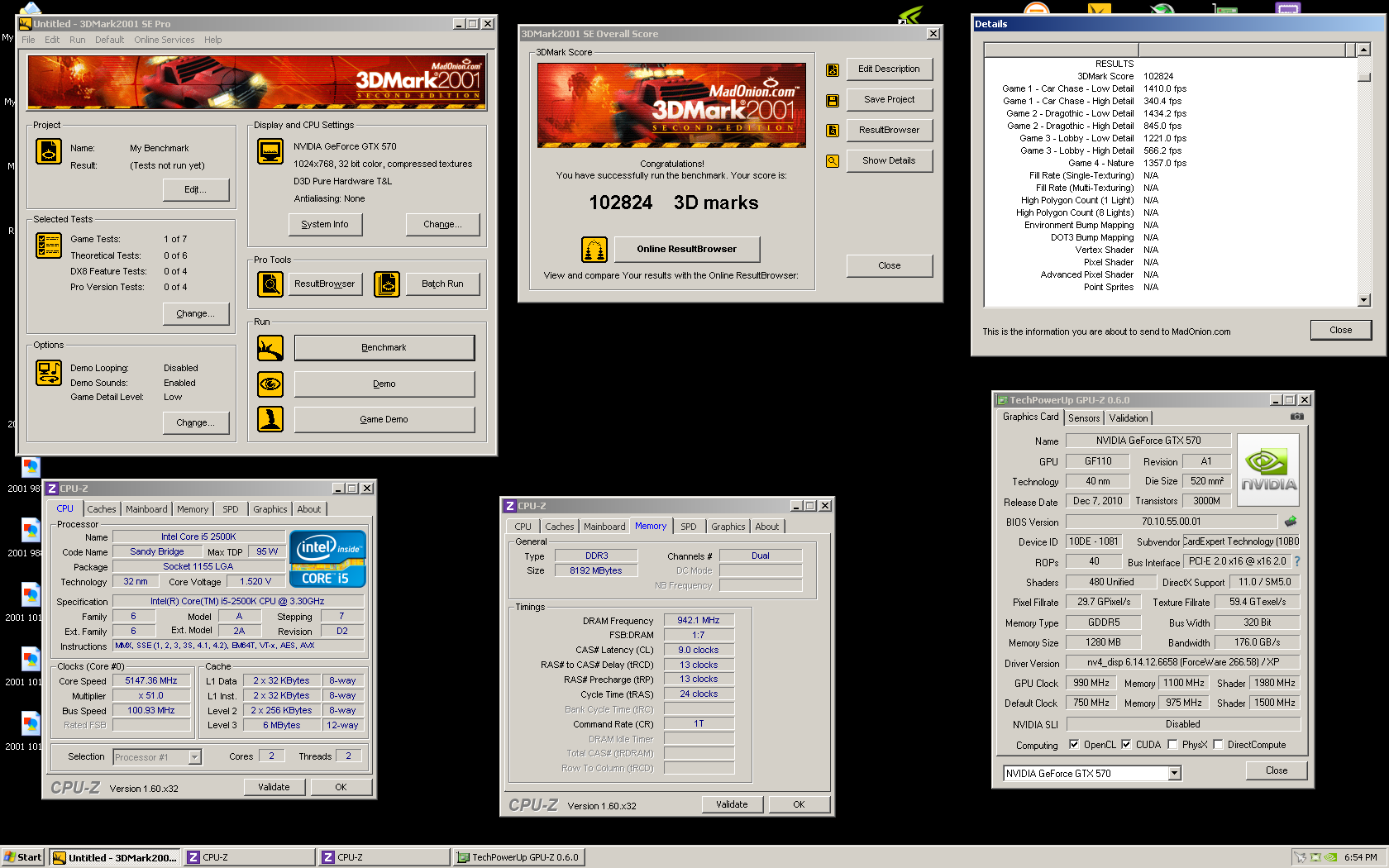The image size is (1389, 868).
Task: Click the Benchmark run icon
Action: [270, 348]
